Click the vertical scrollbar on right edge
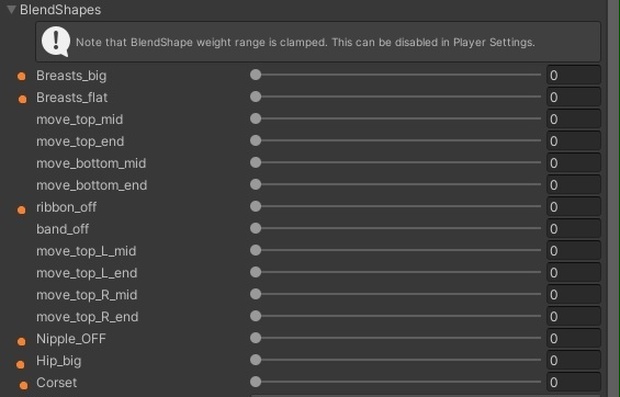620x397 pixels. point(613,198)
